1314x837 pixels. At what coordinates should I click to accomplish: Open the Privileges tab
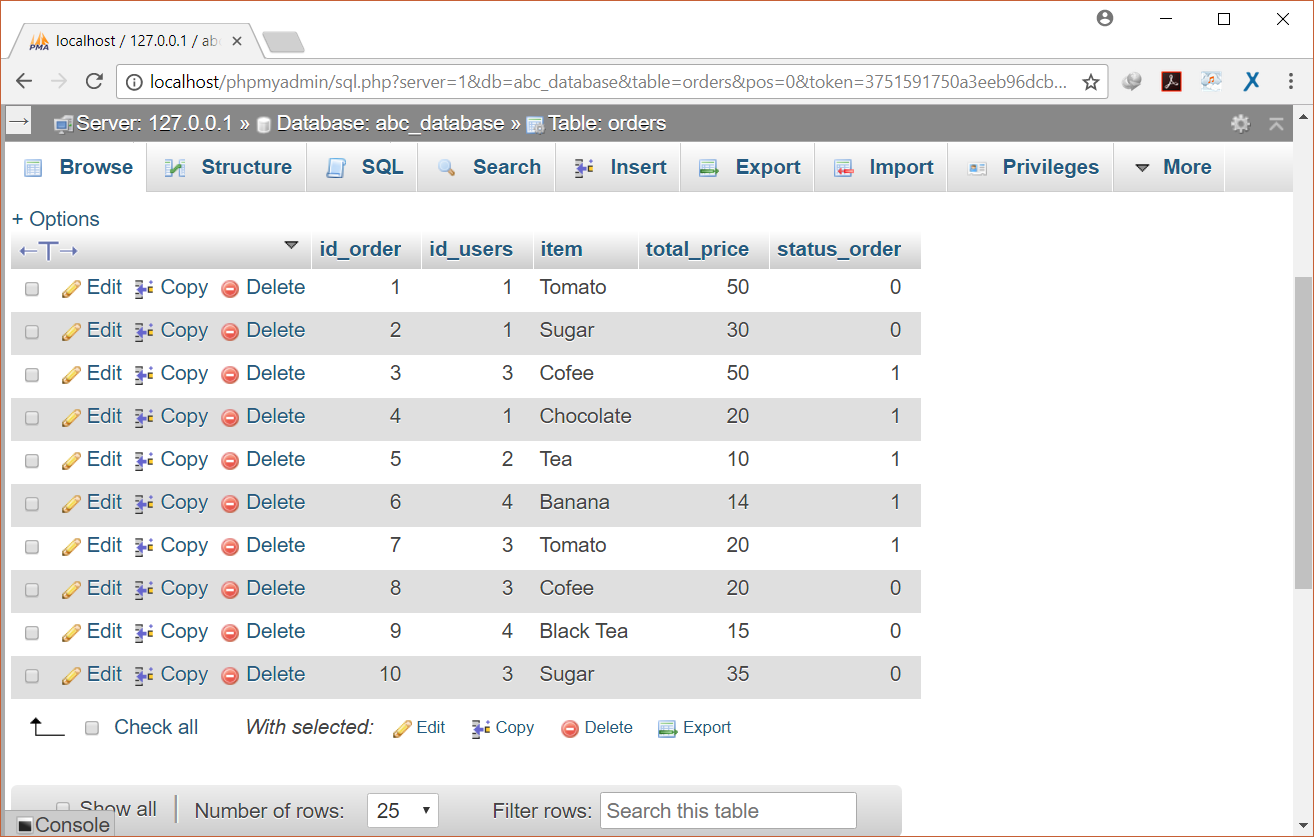click(1032, 168)
